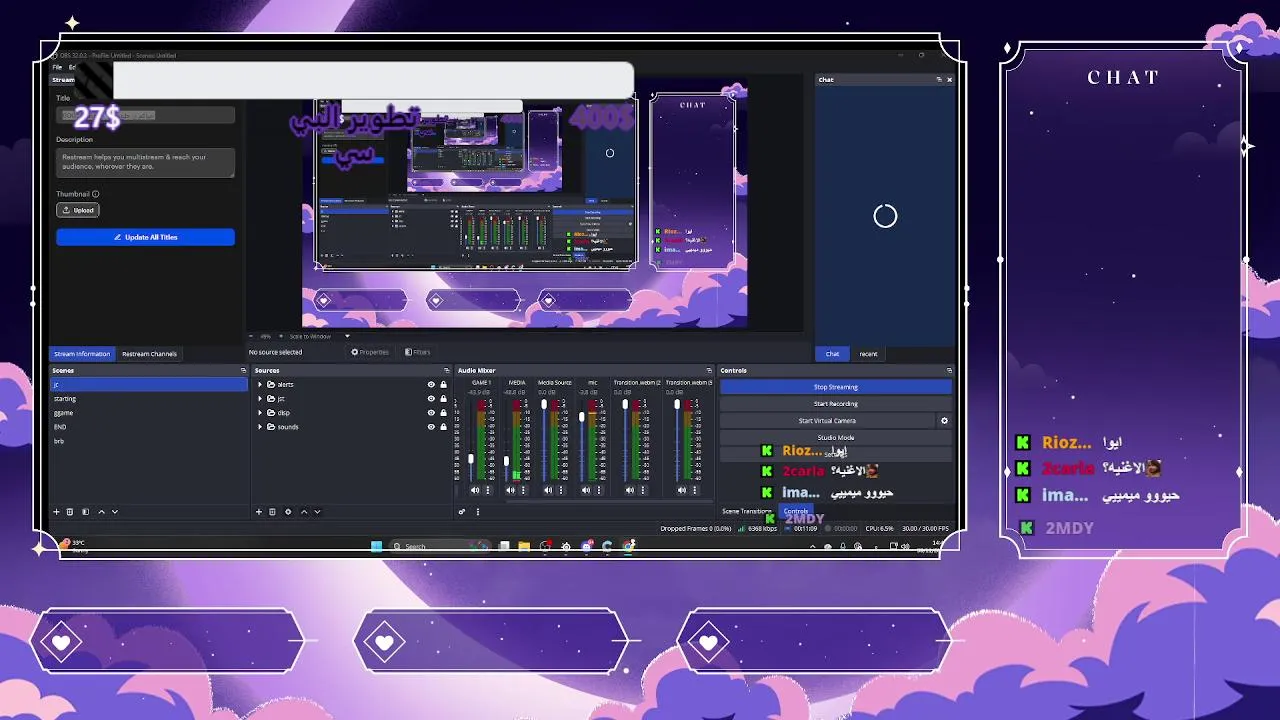The width and height of the screenshot is (1280, 720).
Task: Open the options dots for the mic channel
Action: (x=599, y=490)
